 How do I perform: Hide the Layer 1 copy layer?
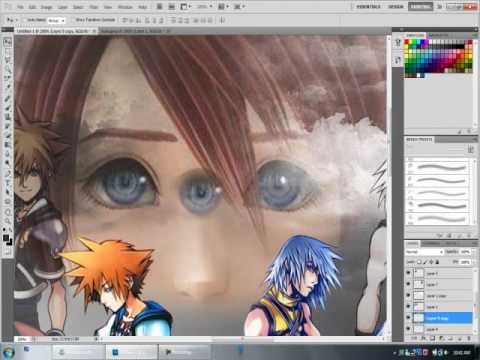click(x=408, y=295)
